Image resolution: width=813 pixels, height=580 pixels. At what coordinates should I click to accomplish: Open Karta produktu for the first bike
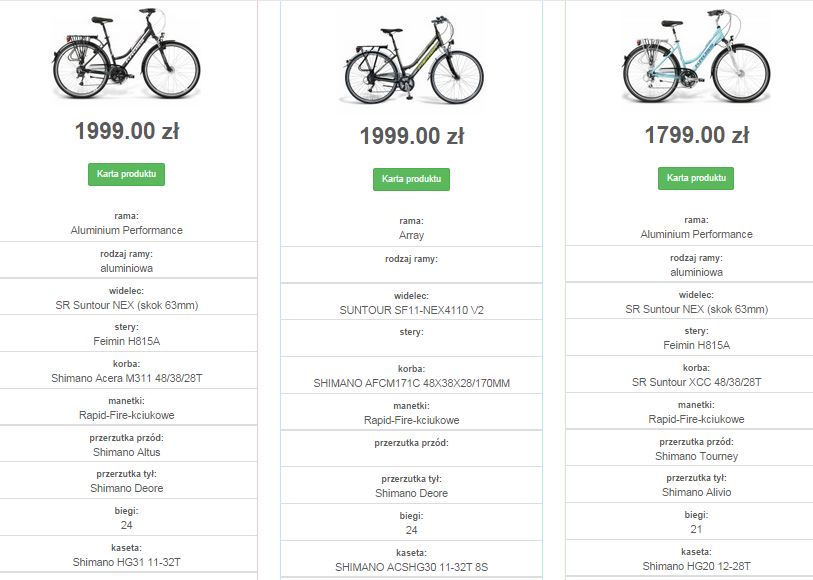[x=127, y=174]
